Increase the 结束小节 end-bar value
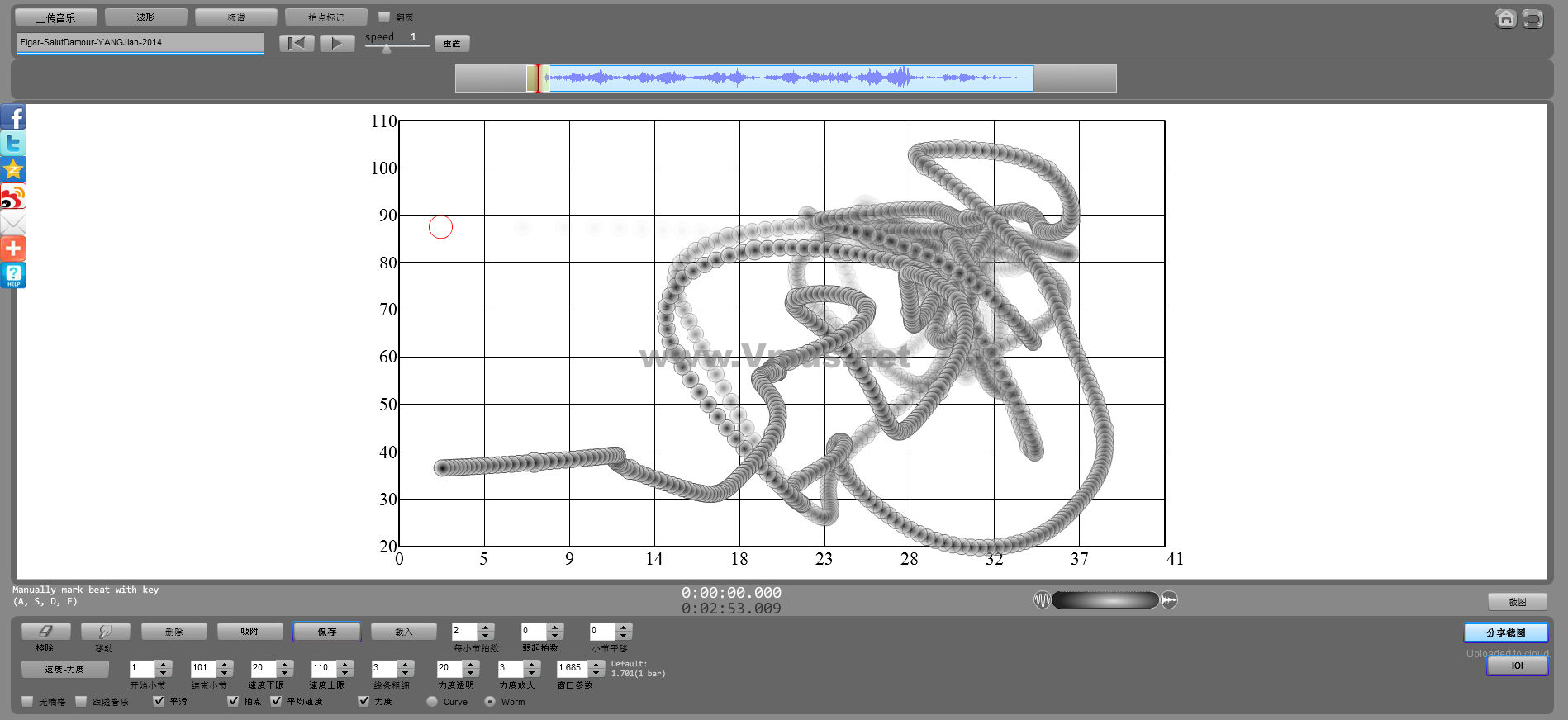Screen dimensions: 1568x720 [x=225, y=664]
